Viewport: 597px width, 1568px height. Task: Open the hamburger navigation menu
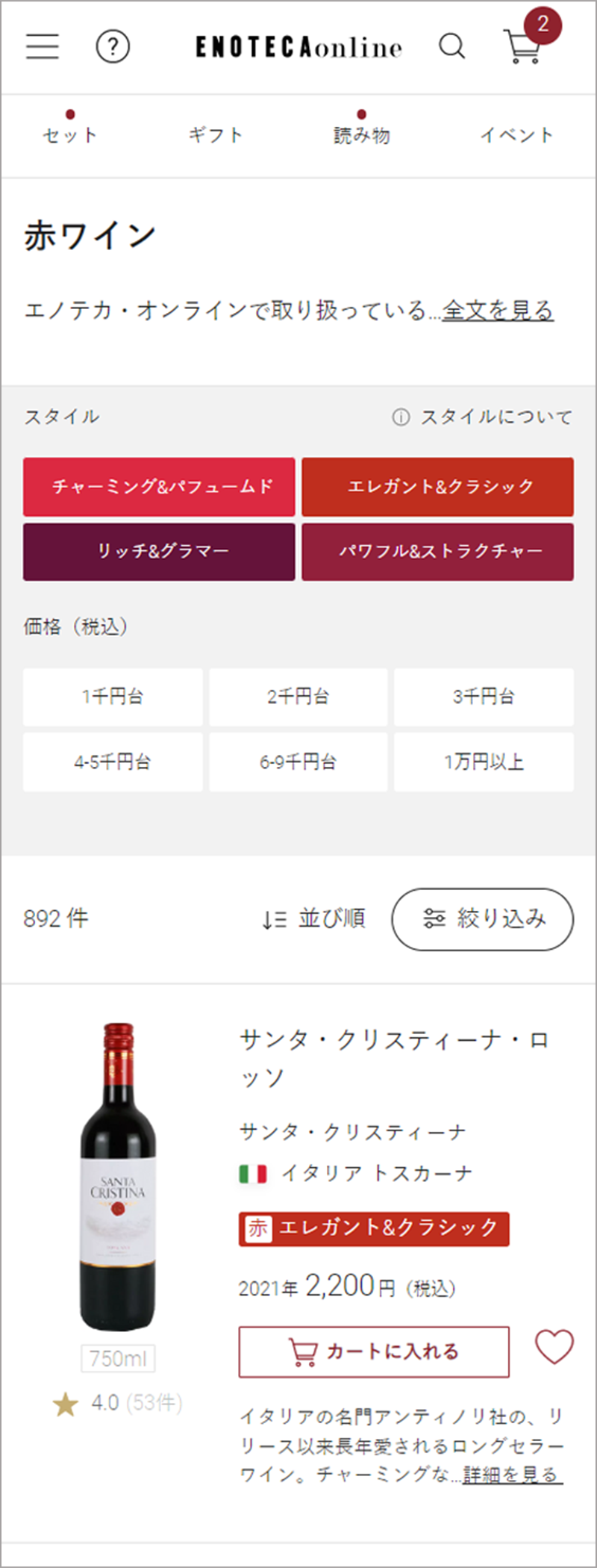43,46
